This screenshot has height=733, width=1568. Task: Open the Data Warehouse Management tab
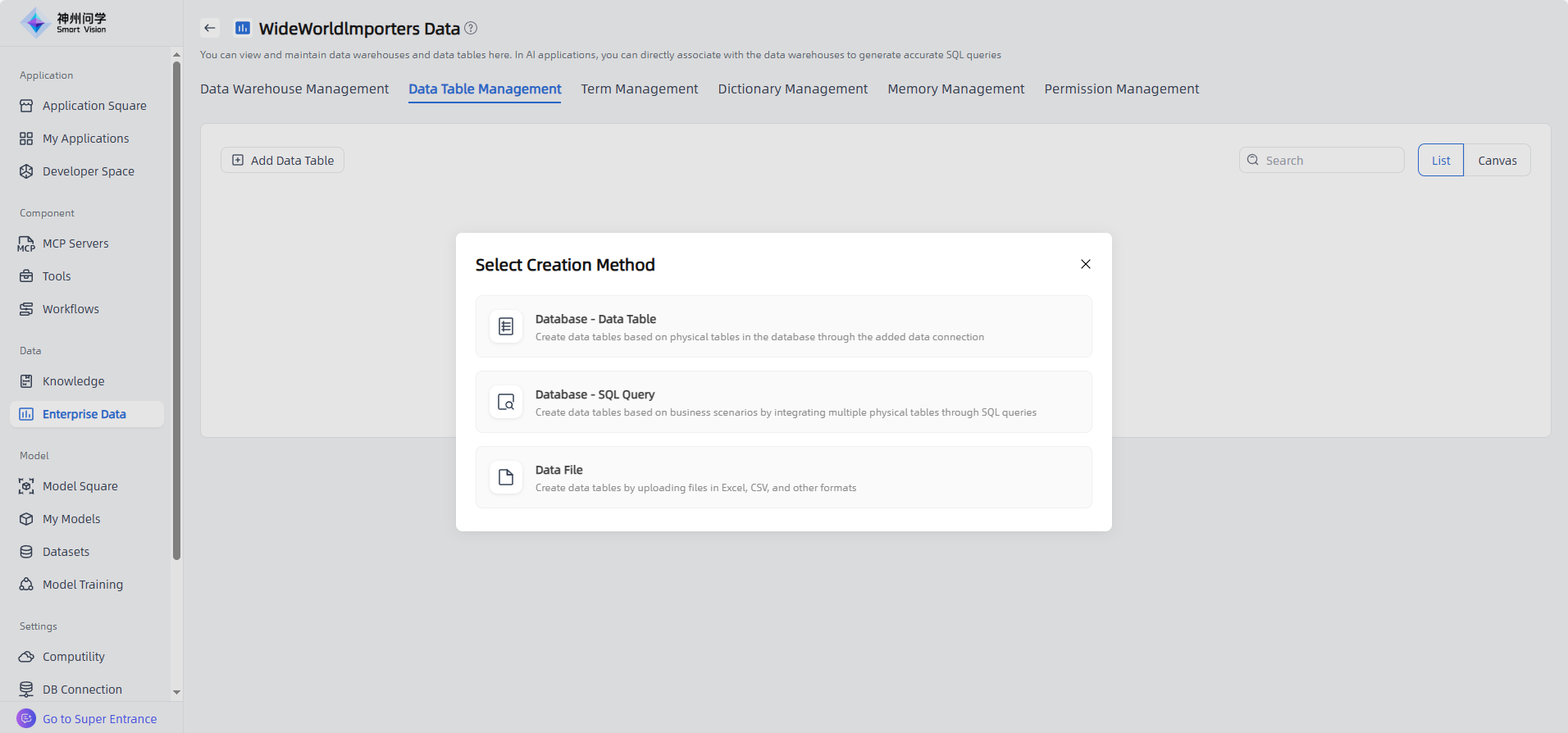[x=294, y=89]
